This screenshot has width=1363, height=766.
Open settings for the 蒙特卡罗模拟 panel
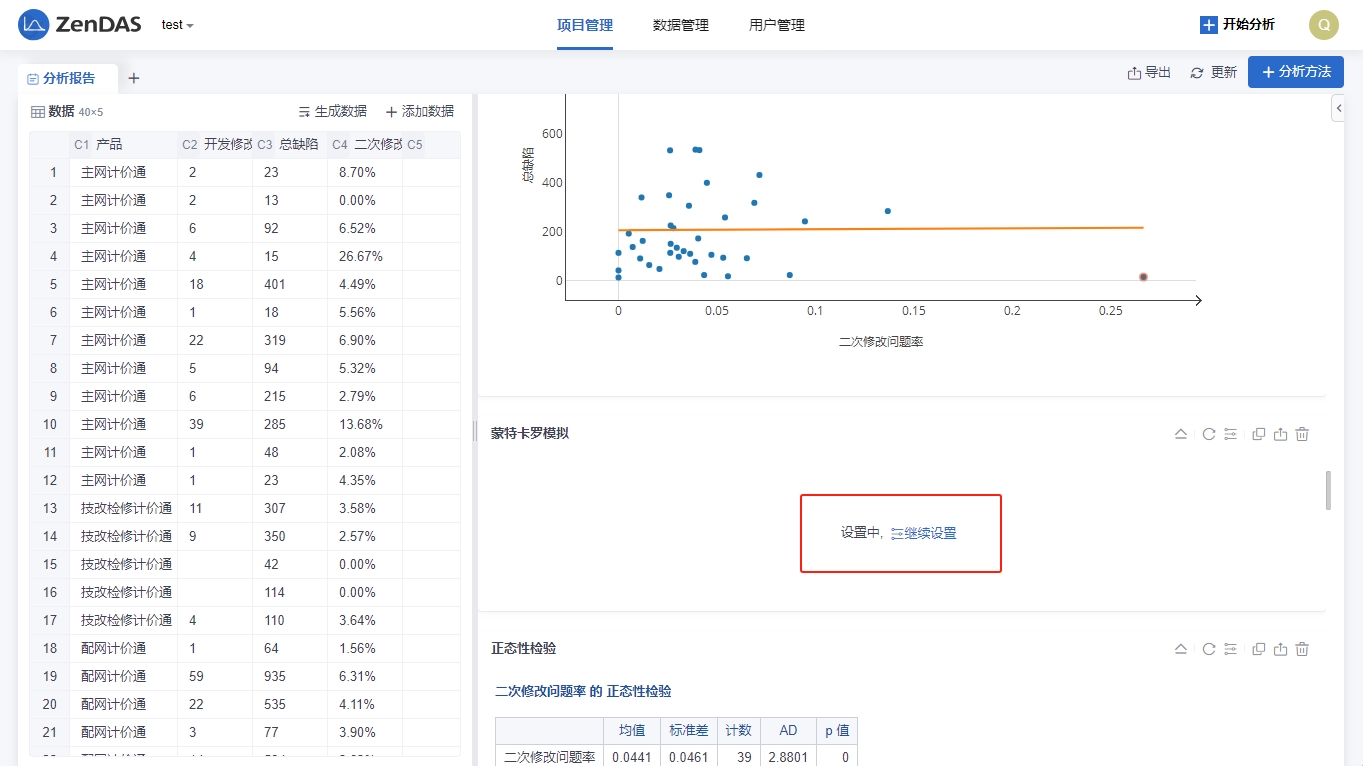pos(1230,434)
